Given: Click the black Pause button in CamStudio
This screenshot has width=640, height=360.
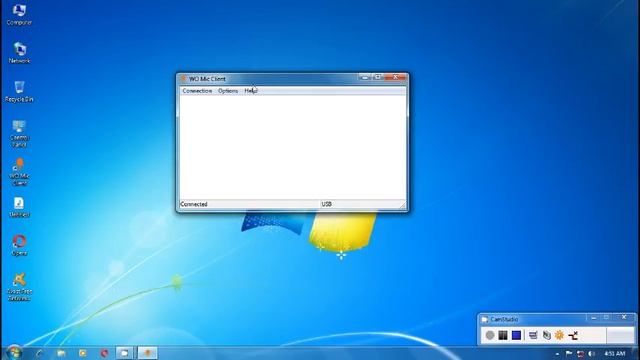Looking at the screenshot, I should 503,335.
